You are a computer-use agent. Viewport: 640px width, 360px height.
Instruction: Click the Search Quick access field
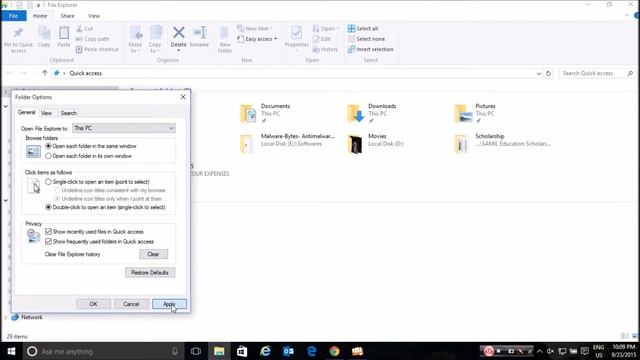pos(597,73)
